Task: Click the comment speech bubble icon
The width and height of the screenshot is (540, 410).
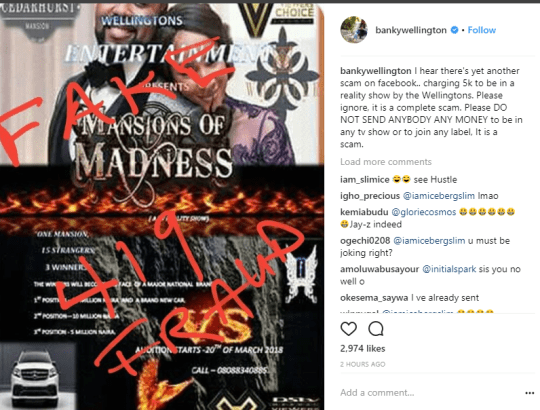Action: (x=376, y=329)
